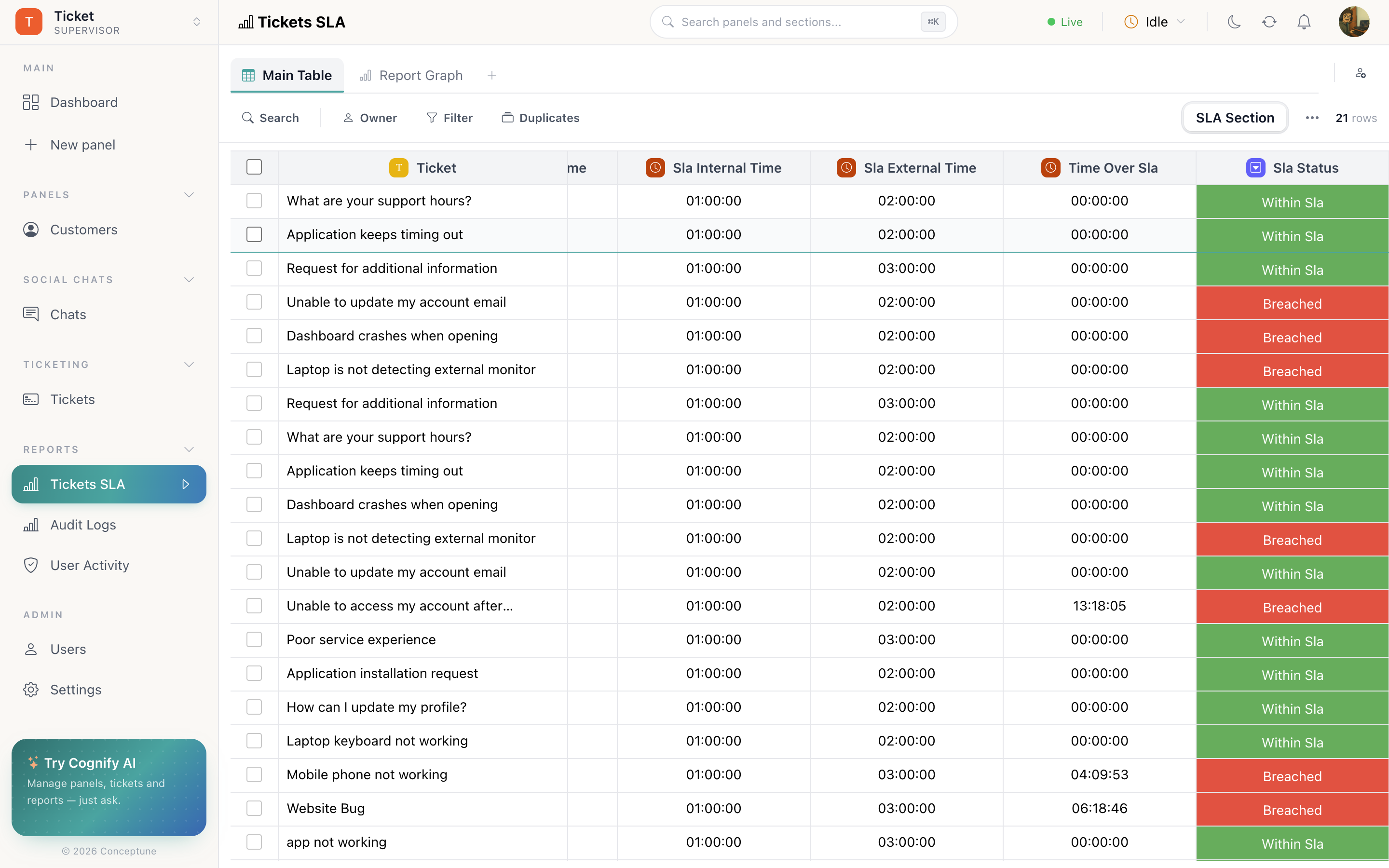The height and width of the screenshot is (868, 1389).
Task: Open panel sharing settings icon
Action: pos(1360,73)
